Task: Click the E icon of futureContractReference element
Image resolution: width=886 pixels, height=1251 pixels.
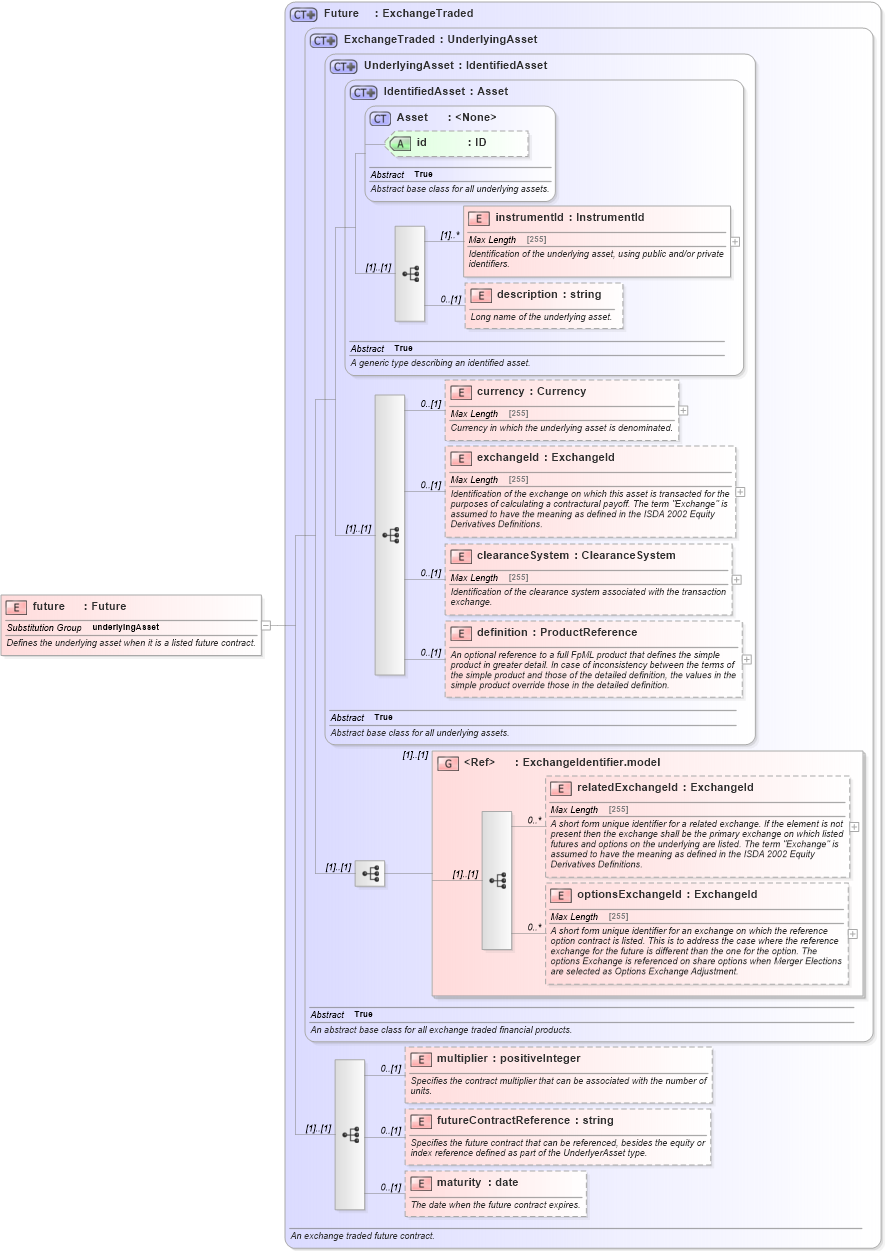Action: click(x=421, y=1122)
